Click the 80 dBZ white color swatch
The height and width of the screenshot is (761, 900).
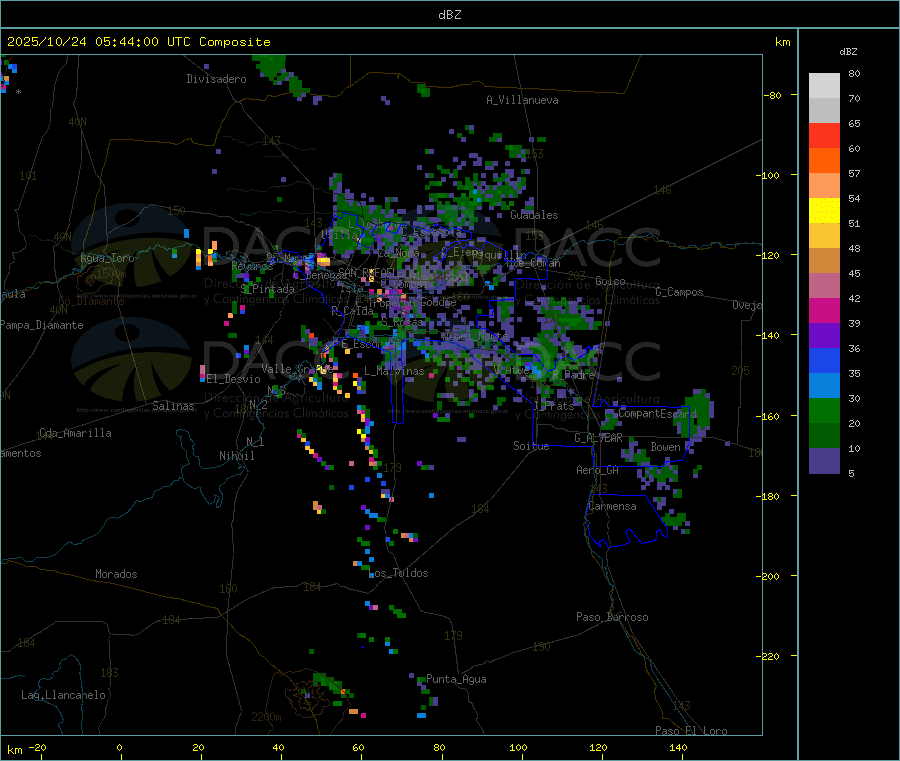pos(824,86)
